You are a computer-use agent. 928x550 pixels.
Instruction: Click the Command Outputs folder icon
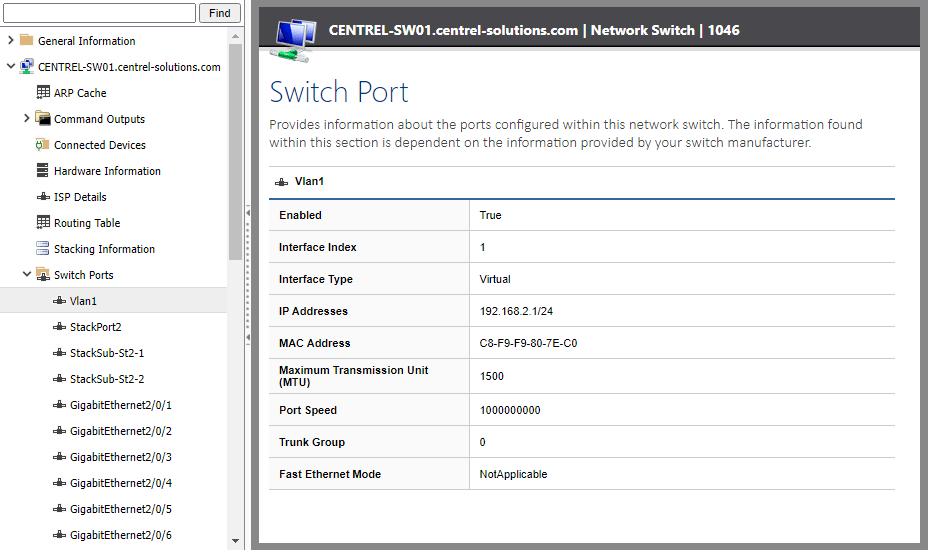tap(43, 118)
